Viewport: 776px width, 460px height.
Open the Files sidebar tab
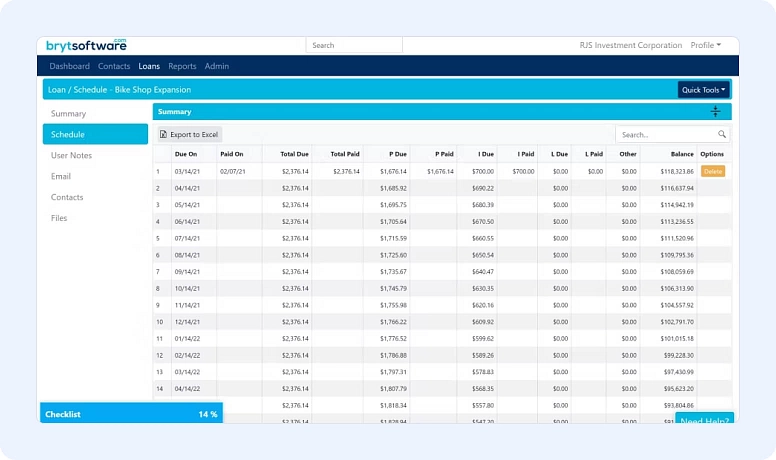point(95,217)
